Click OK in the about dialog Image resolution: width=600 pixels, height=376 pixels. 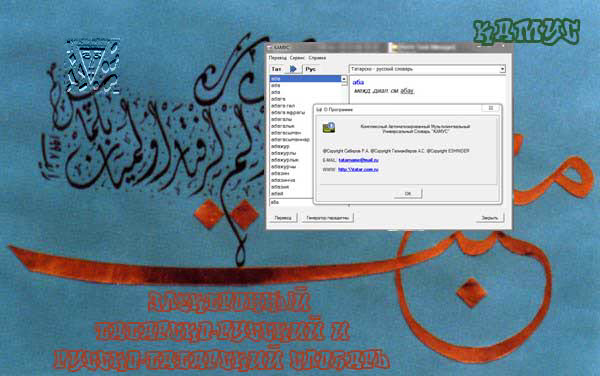tap(408, 194)
